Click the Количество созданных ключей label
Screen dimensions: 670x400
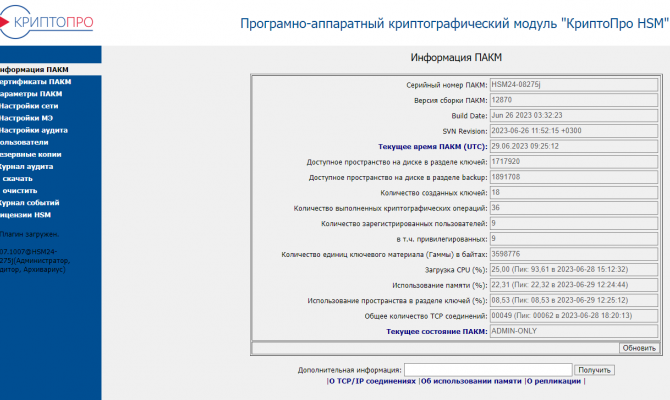point(434,193)
